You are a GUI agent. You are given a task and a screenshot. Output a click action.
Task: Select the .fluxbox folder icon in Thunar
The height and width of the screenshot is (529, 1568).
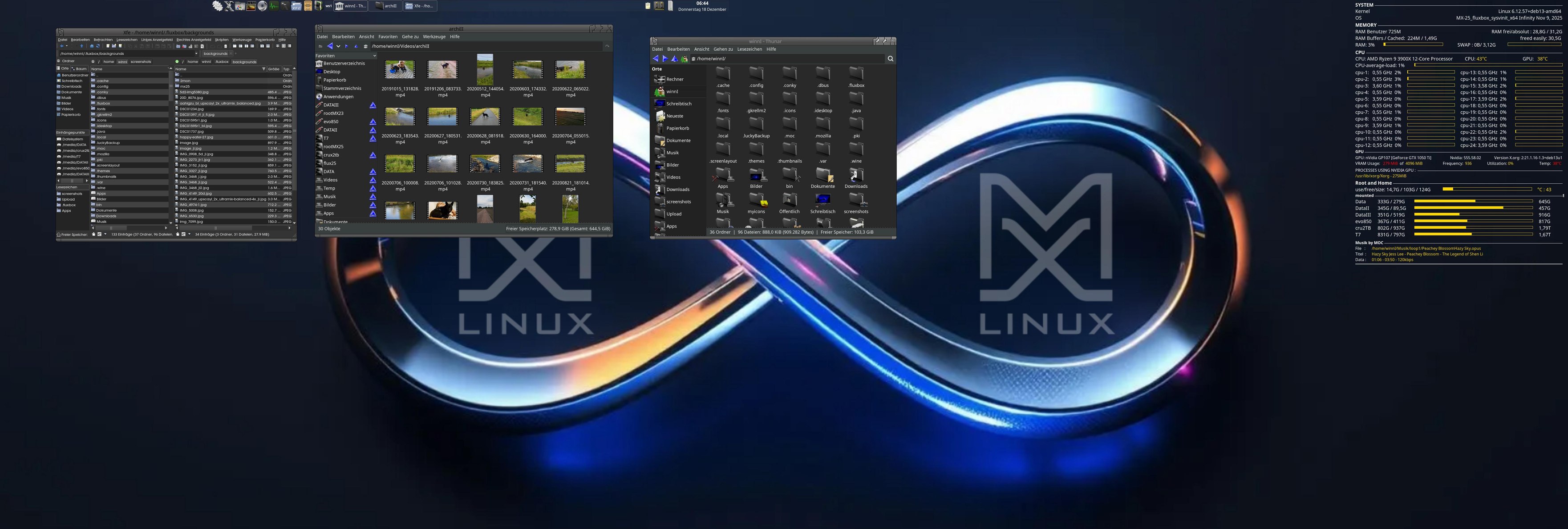(x=856, y=73)
